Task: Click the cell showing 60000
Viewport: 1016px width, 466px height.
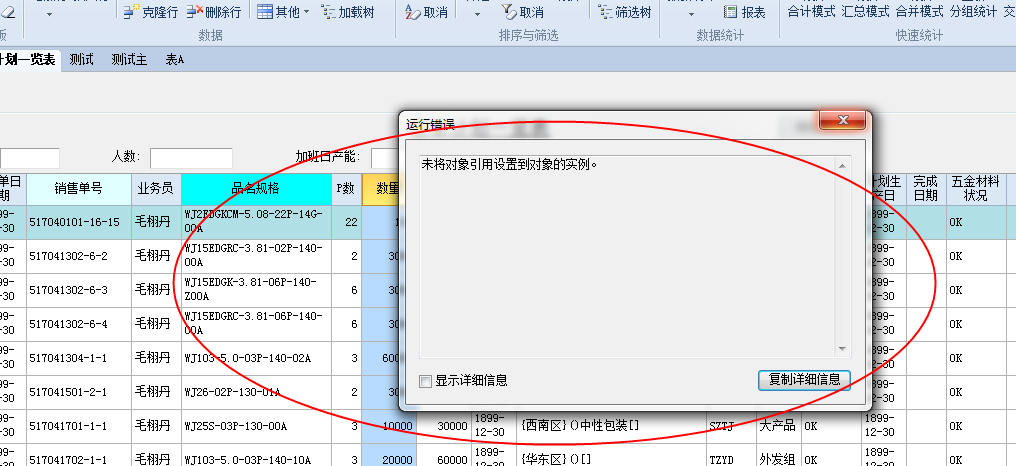Action: tap(444, 456)
